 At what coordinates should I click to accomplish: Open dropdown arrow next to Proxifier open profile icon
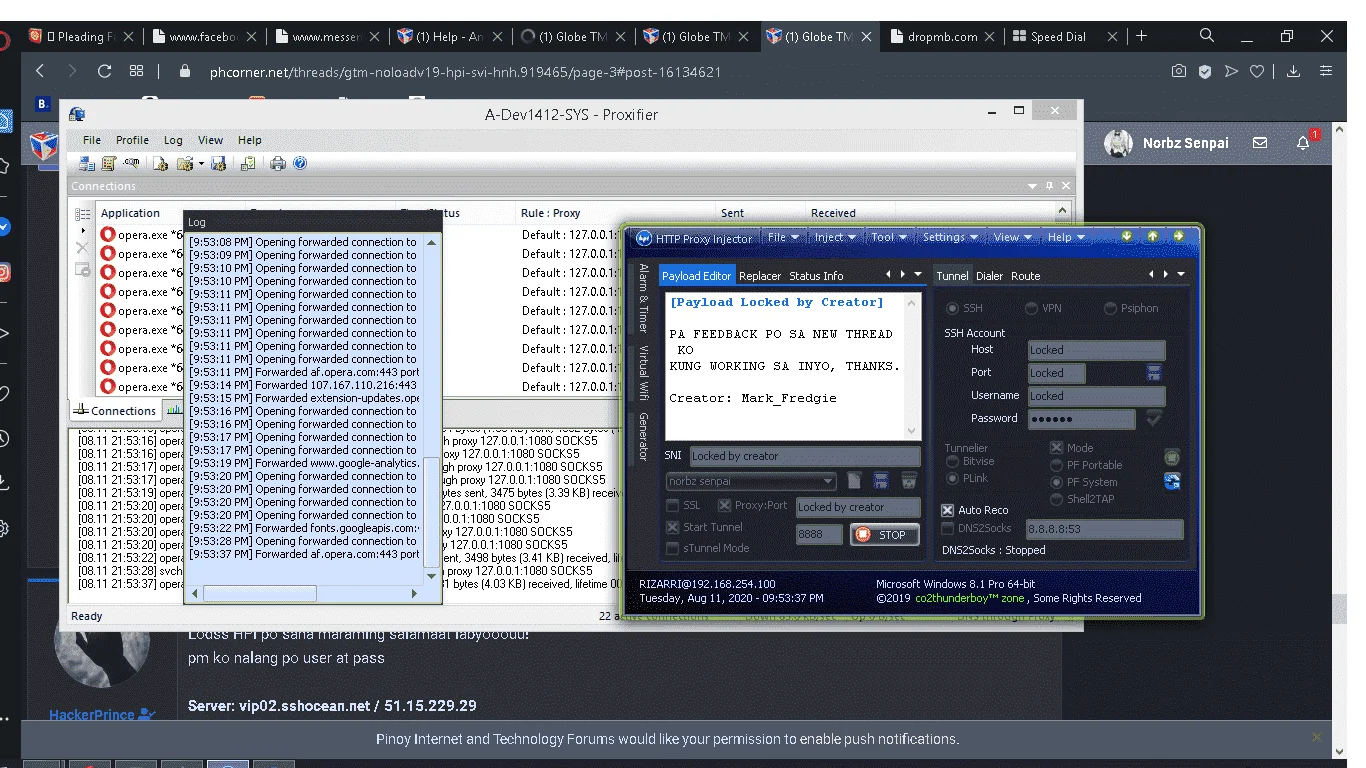(x=201, y=164)
